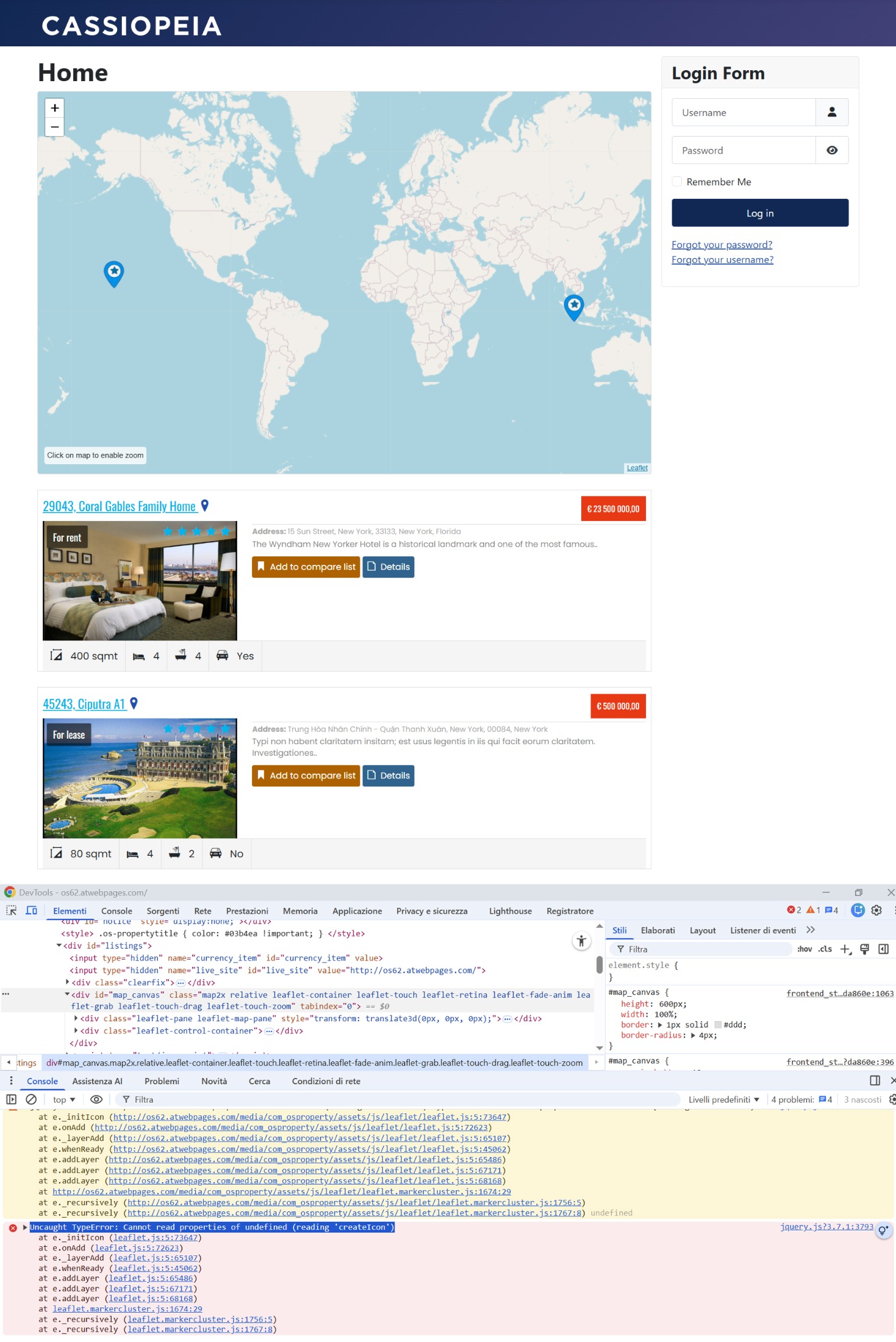This screenshot has width=896, height=1342.
Task: Open the Problemi drawer tab
Action: pos(162,1081)
